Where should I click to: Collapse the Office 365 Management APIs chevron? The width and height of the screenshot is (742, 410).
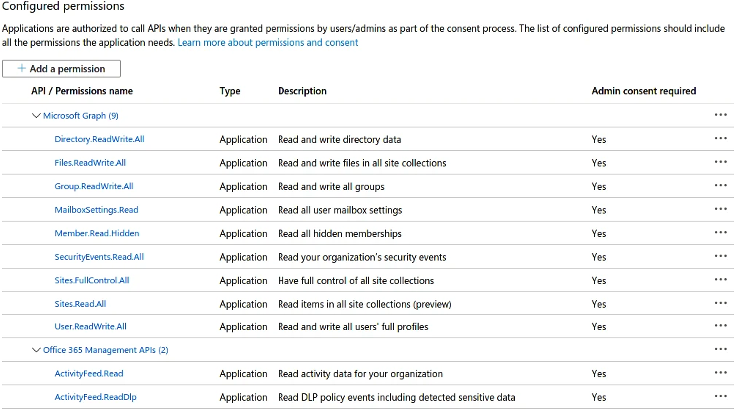[36, 350]
